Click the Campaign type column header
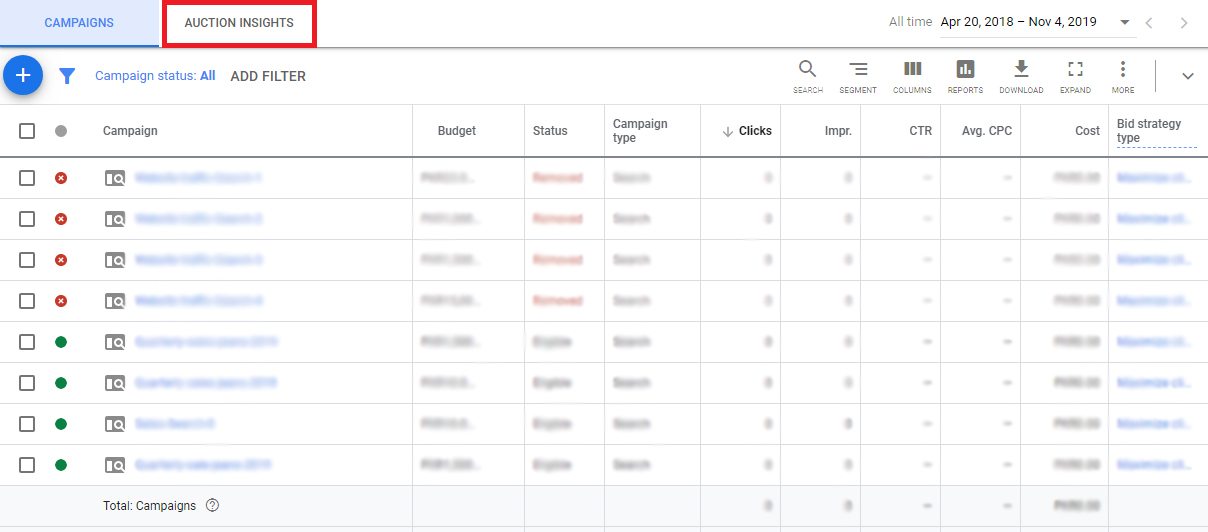 tap(640, 131)
